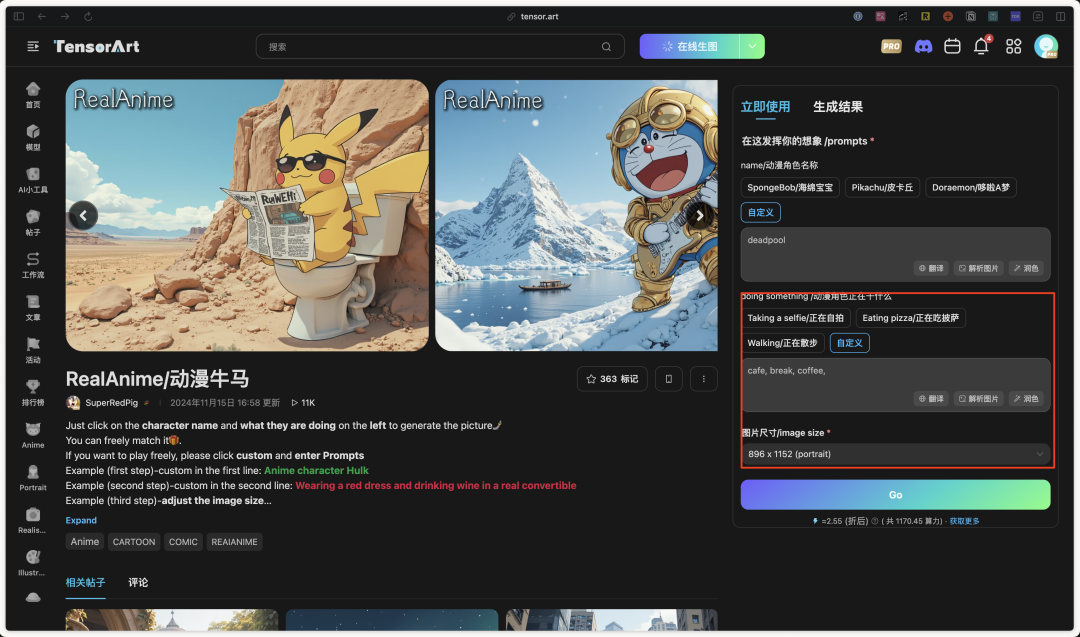
Task: Select Pikachu/皮卡丘 character option
Action: [882, 187]
